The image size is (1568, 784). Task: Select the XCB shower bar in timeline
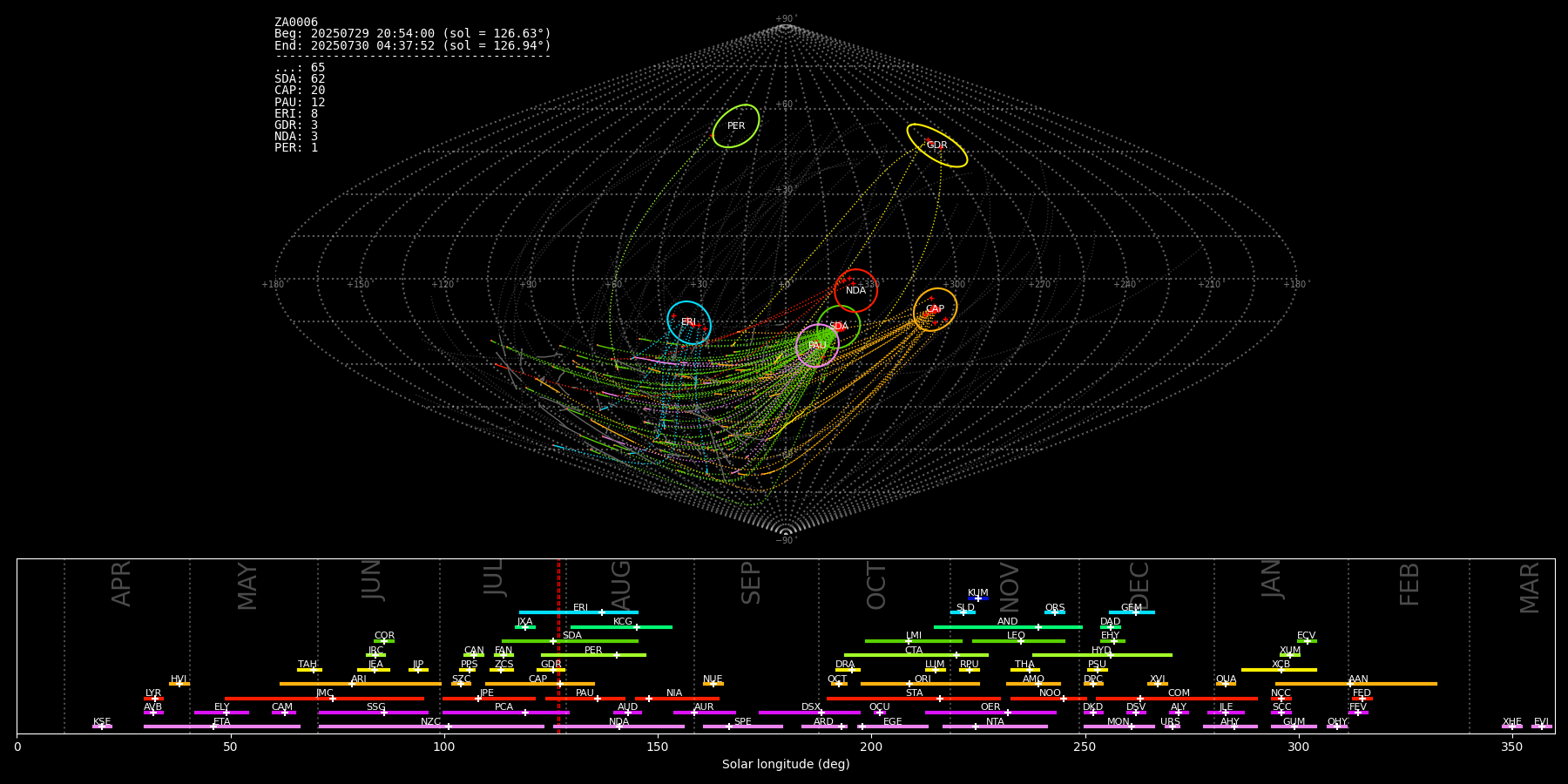[x=1280, y=670]
